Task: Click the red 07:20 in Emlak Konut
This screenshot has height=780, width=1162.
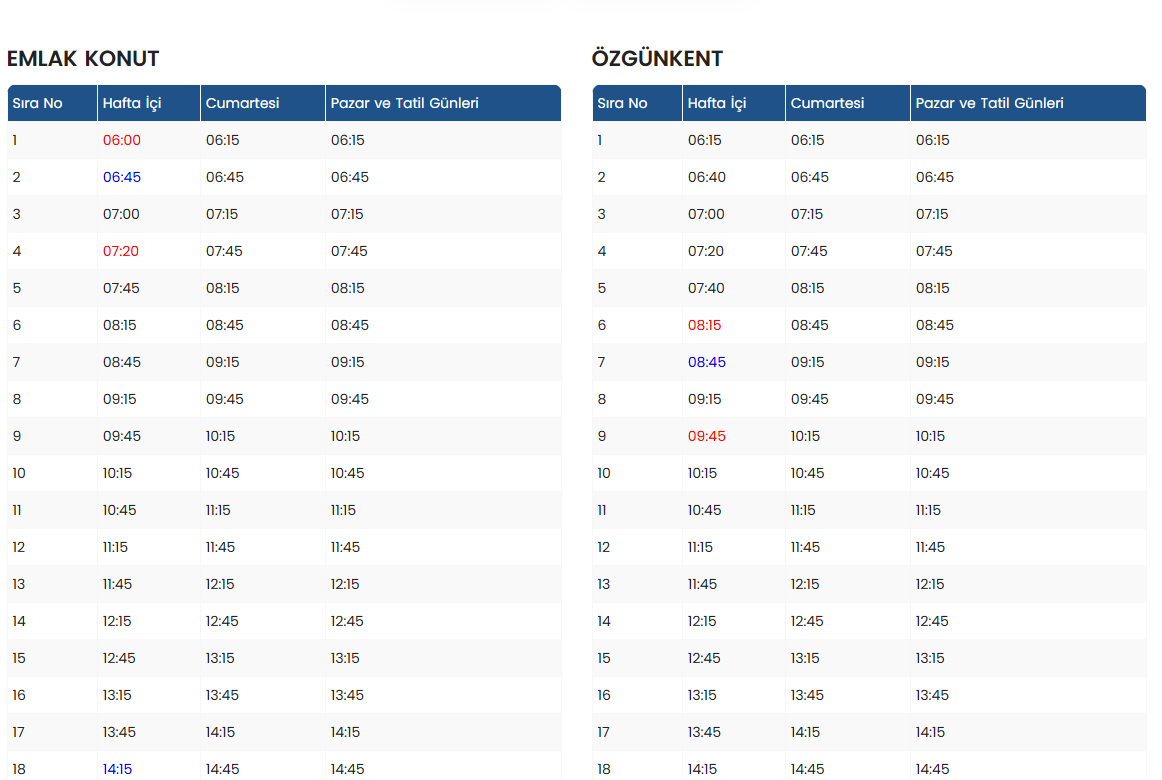Action: click(x=121, y=251)
